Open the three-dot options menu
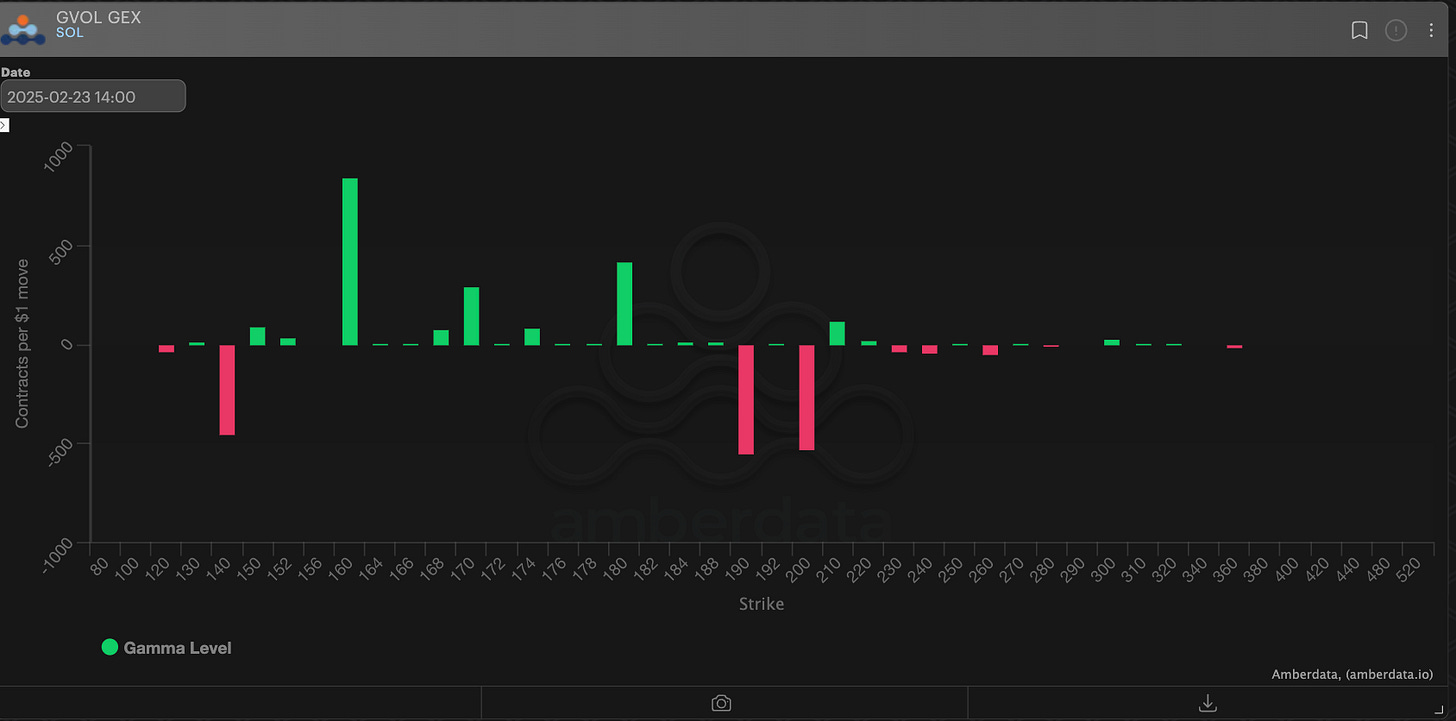Viewport: 1456px width, 721px height. click(1432, 31)
